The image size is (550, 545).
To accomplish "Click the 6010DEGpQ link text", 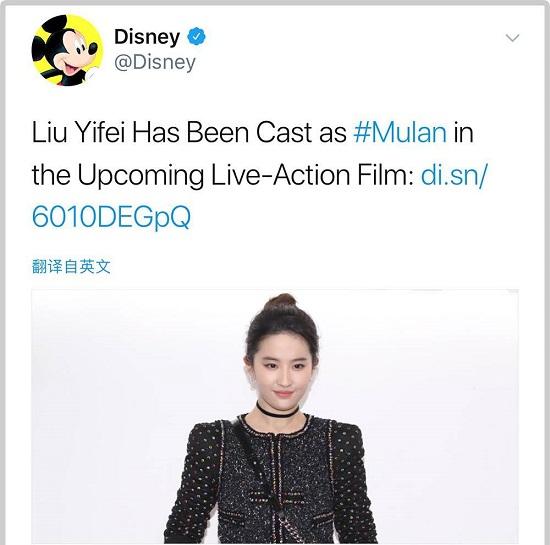I will 112,217.
